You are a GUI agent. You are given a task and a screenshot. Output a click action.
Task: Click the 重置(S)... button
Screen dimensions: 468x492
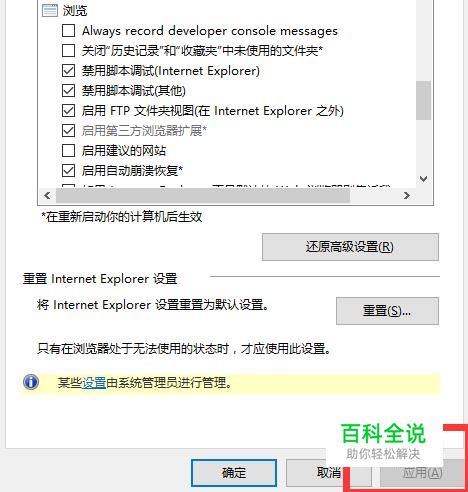[x=387, y=311]
